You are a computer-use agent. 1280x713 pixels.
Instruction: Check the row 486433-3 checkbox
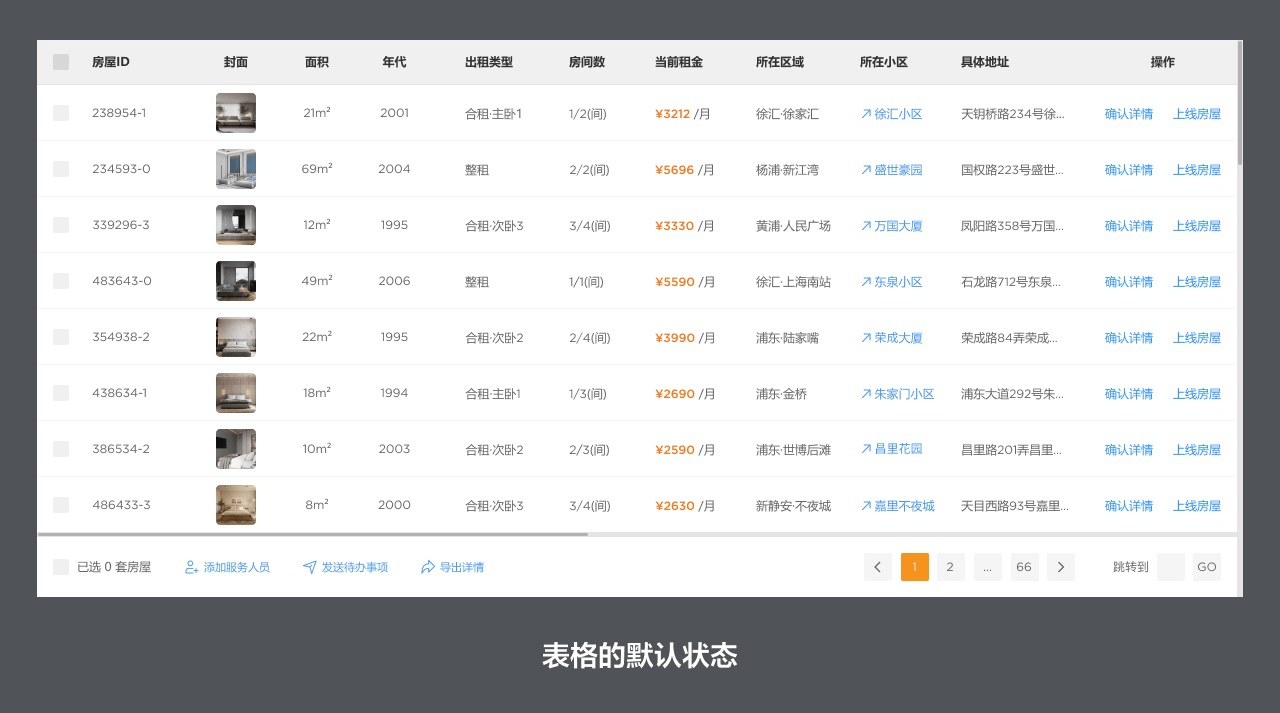point(61,505)
